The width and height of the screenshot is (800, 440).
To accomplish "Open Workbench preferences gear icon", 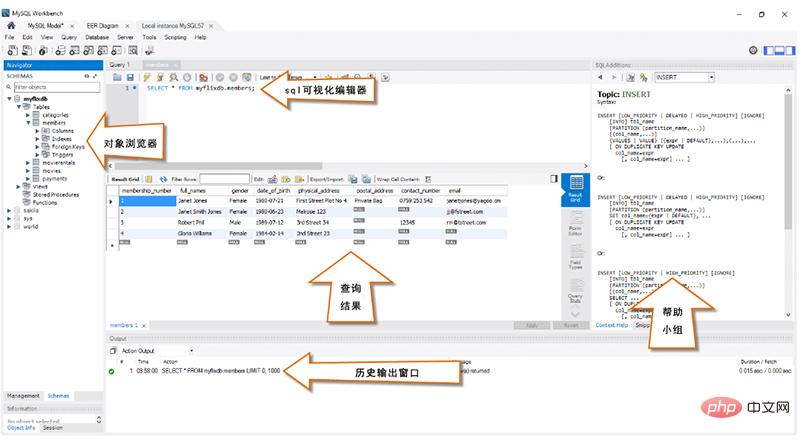I will tap(753, 50).
